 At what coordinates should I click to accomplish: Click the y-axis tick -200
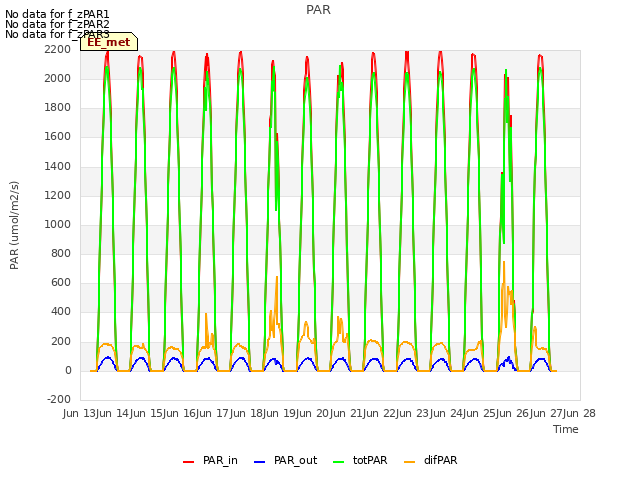59,399
